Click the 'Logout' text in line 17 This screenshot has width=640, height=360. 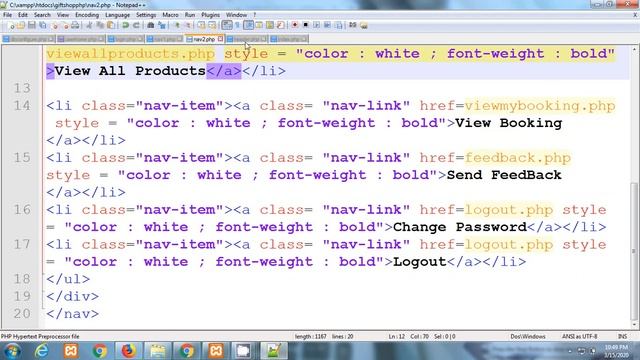coord(420,262)
